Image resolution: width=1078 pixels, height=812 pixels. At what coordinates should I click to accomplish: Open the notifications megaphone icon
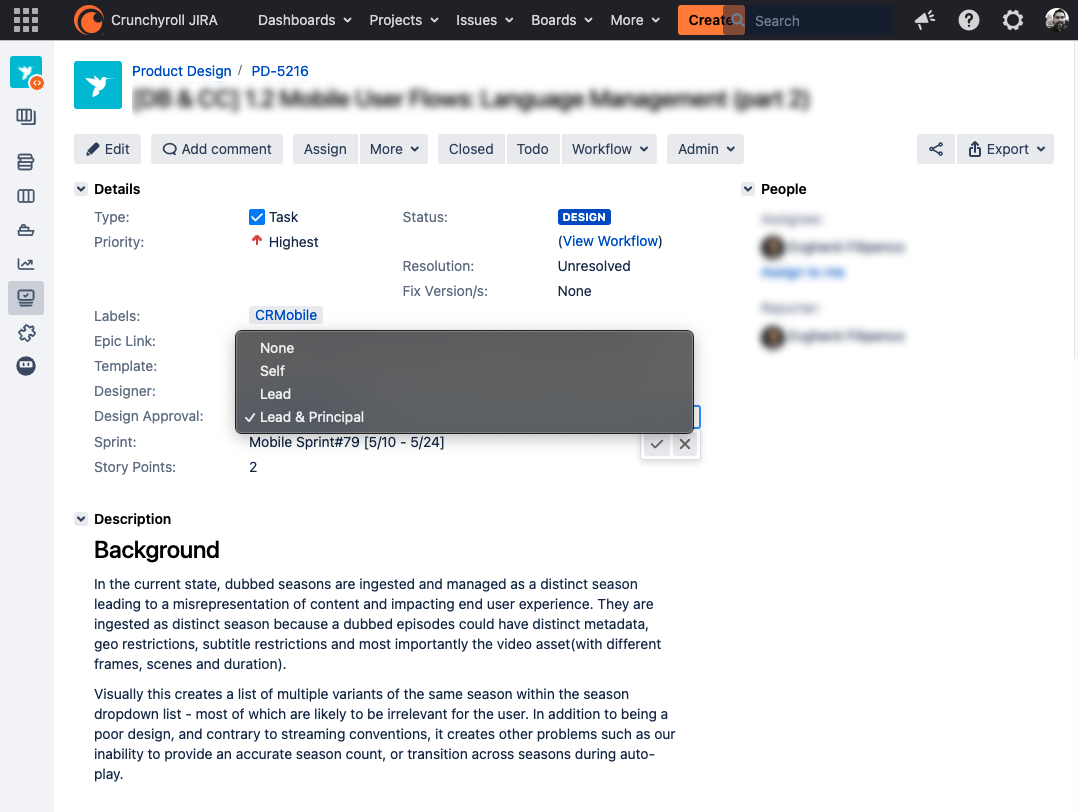[925, 21]
